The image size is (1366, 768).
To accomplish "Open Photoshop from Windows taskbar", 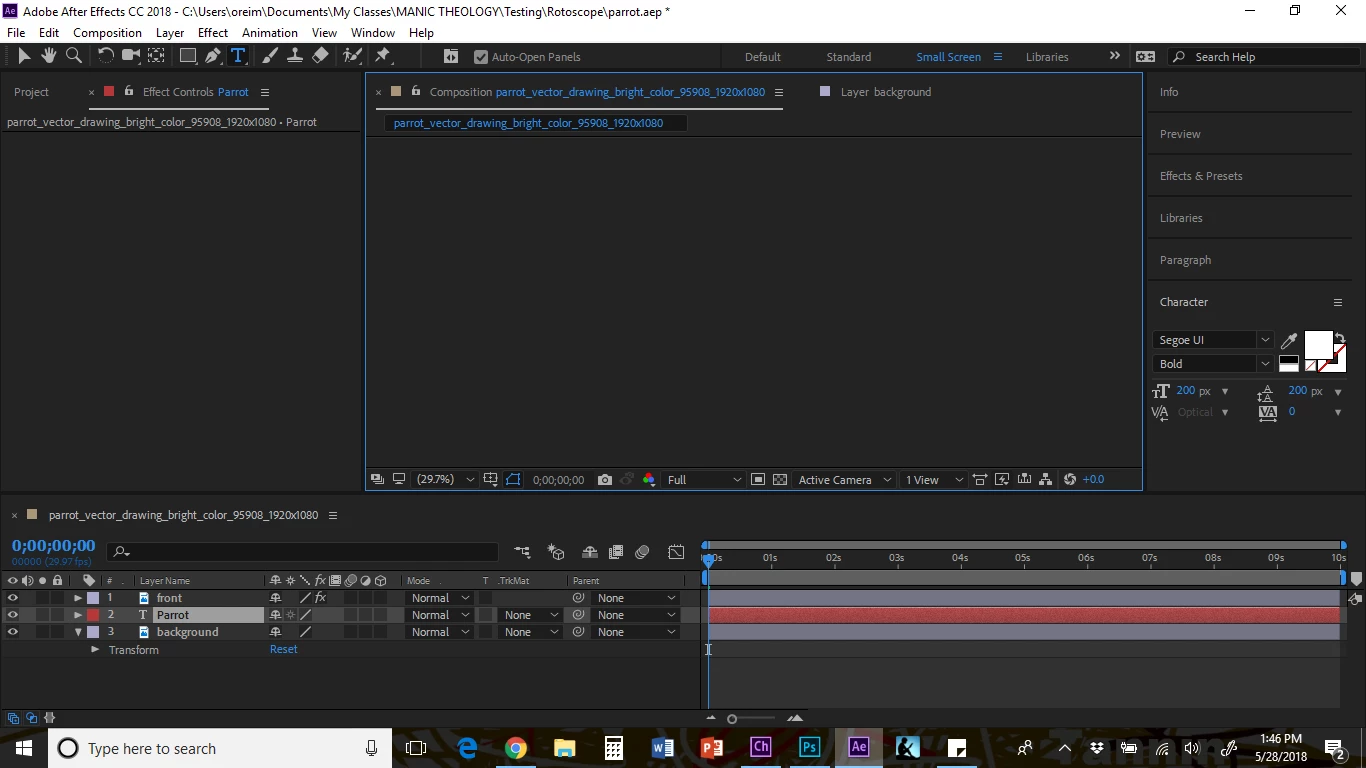I will tap(810, 747).
